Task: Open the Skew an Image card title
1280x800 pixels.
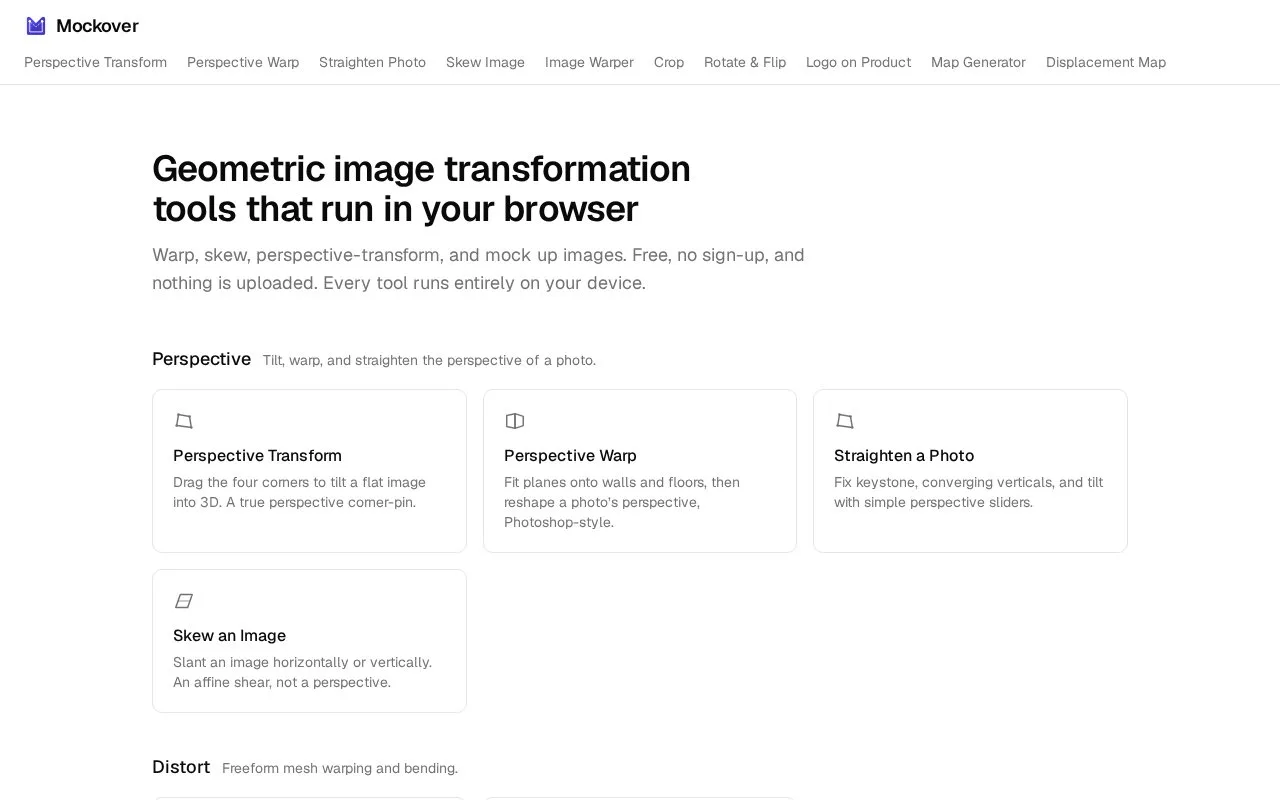Action: 229,636
